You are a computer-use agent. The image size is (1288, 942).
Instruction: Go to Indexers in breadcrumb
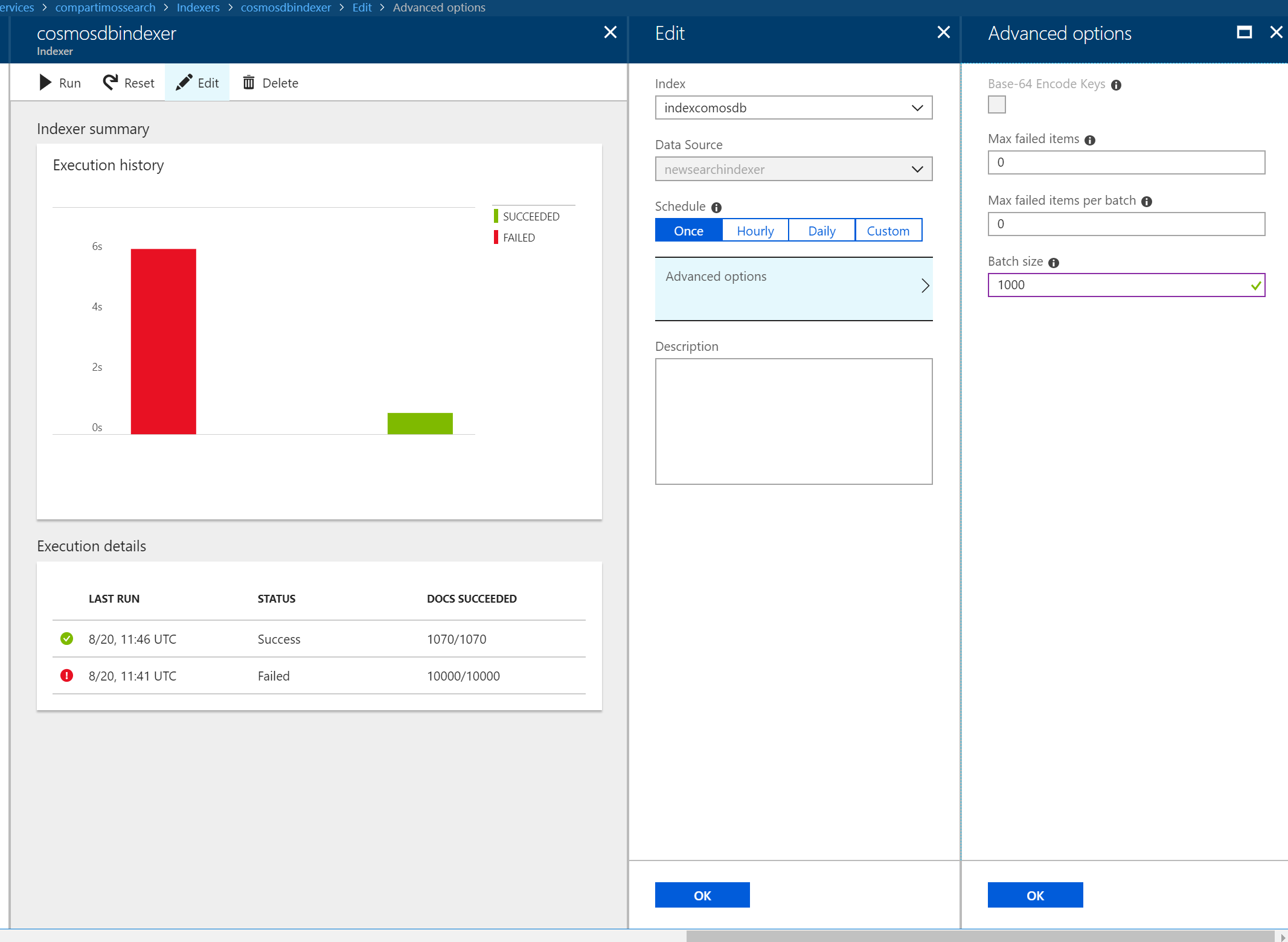tap(198, 7)
